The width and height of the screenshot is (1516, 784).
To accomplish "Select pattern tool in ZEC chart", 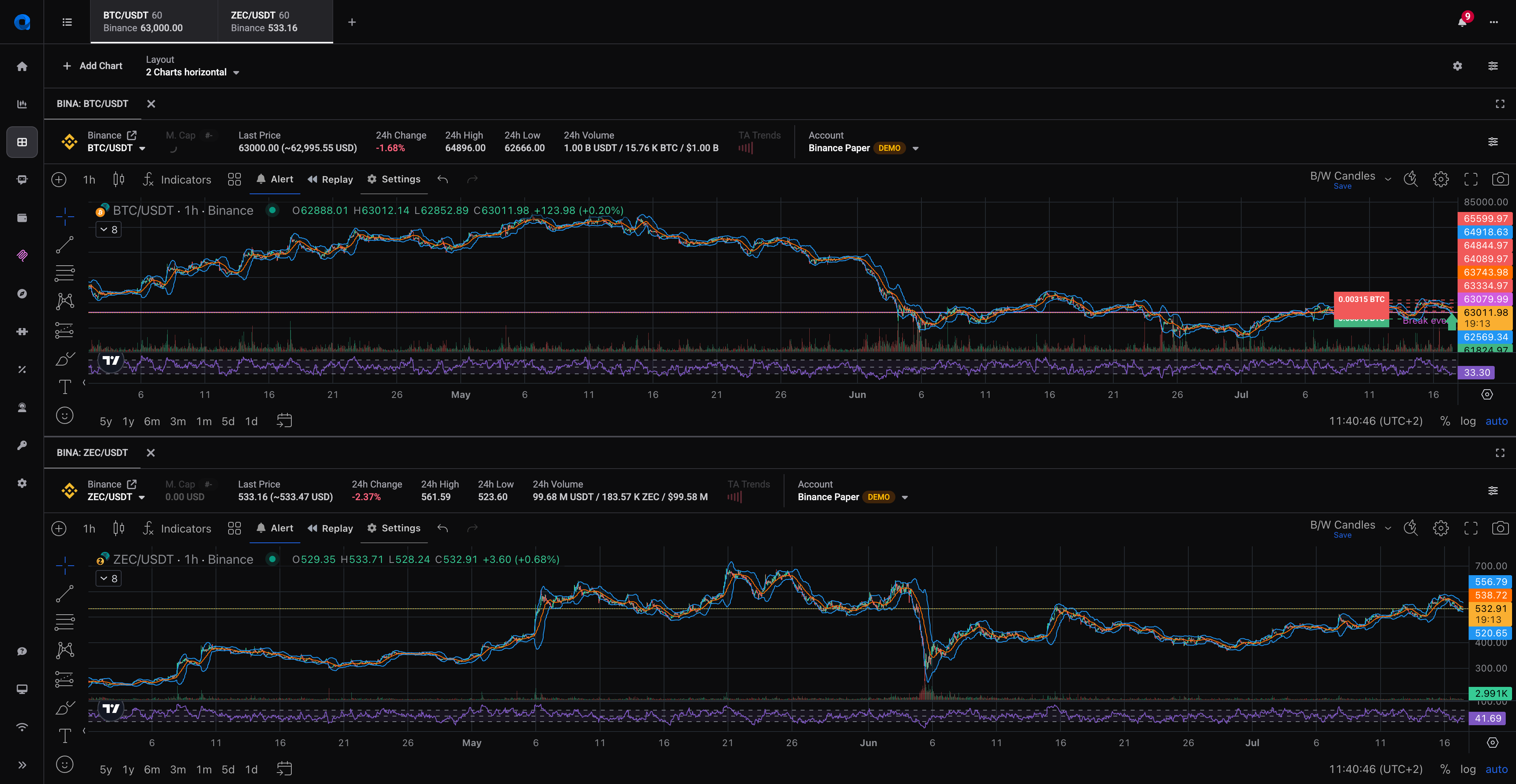I will [65, 651].
